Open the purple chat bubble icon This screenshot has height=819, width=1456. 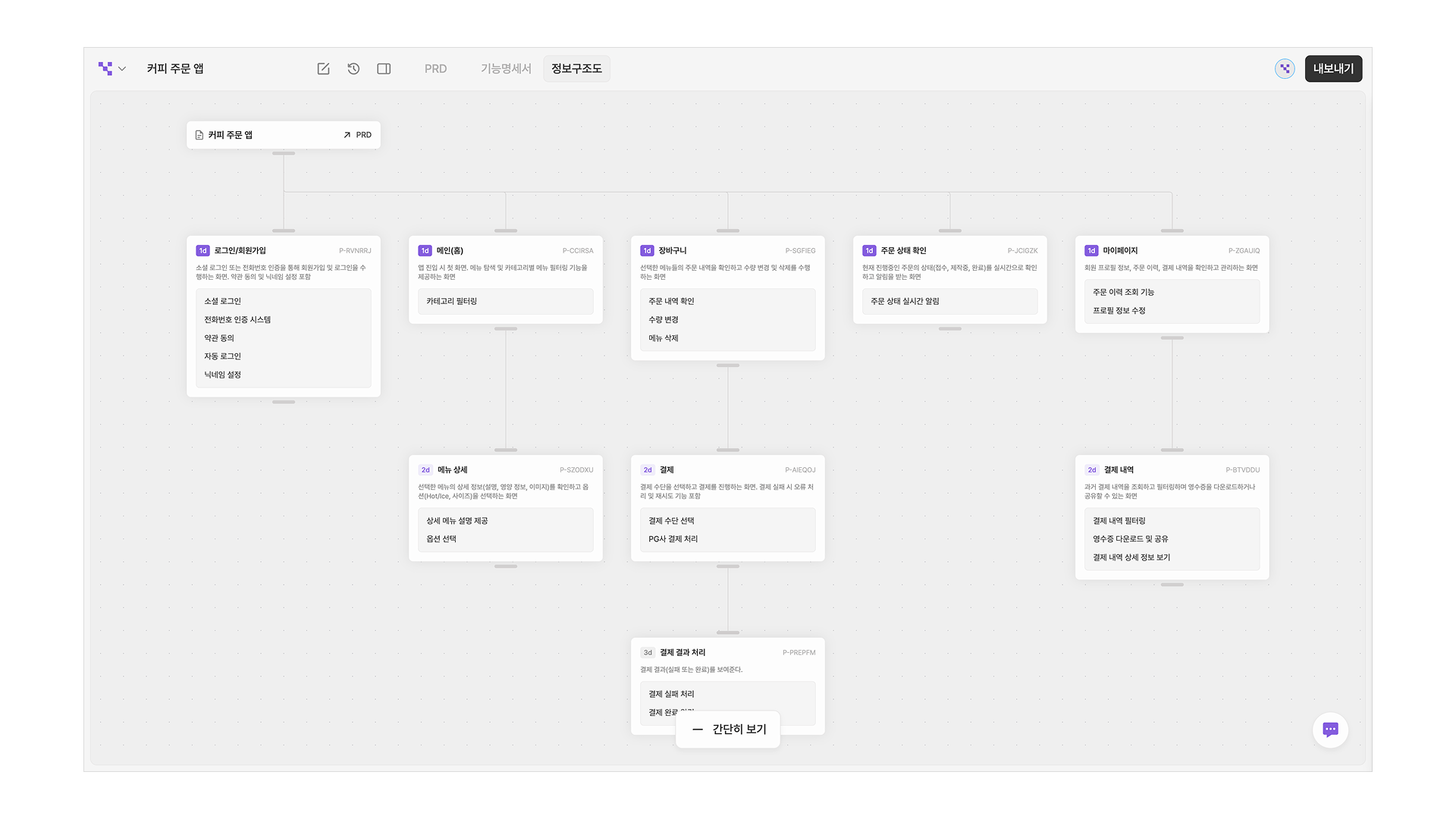(1330, 730)
